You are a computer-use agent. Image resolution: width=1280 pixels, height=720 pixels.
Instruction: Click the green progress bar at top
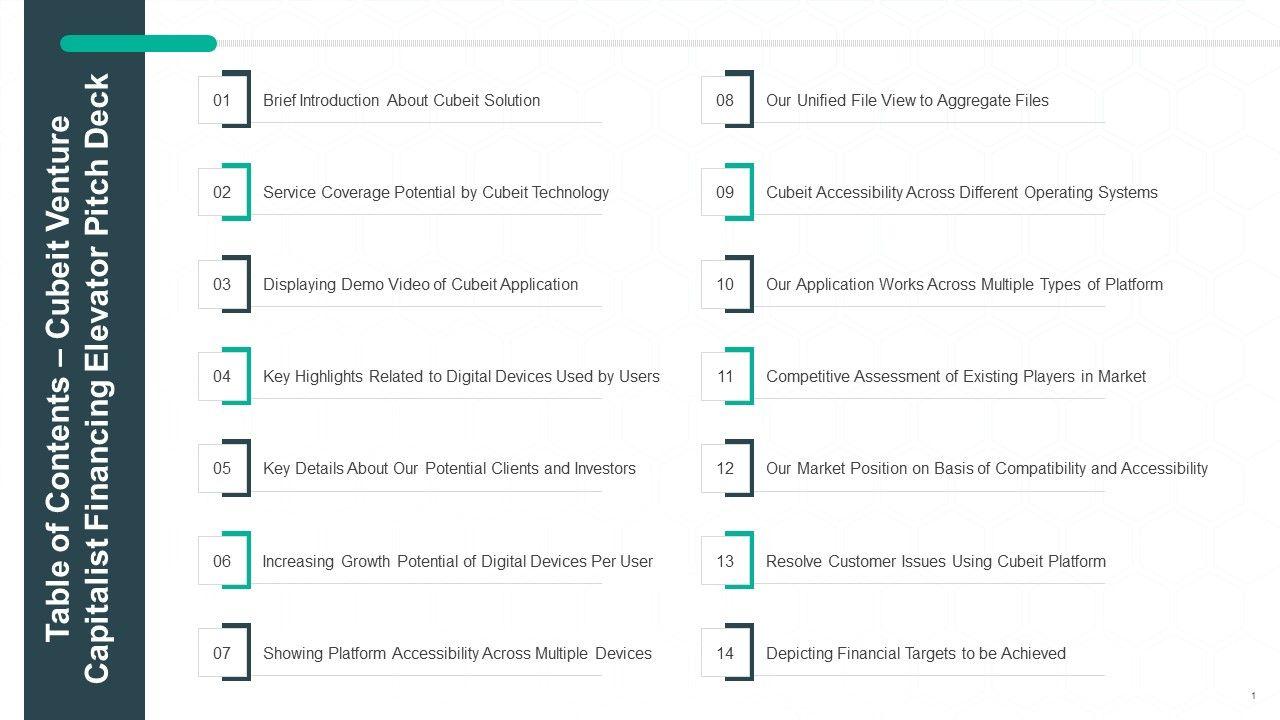[x=138, y=43]
